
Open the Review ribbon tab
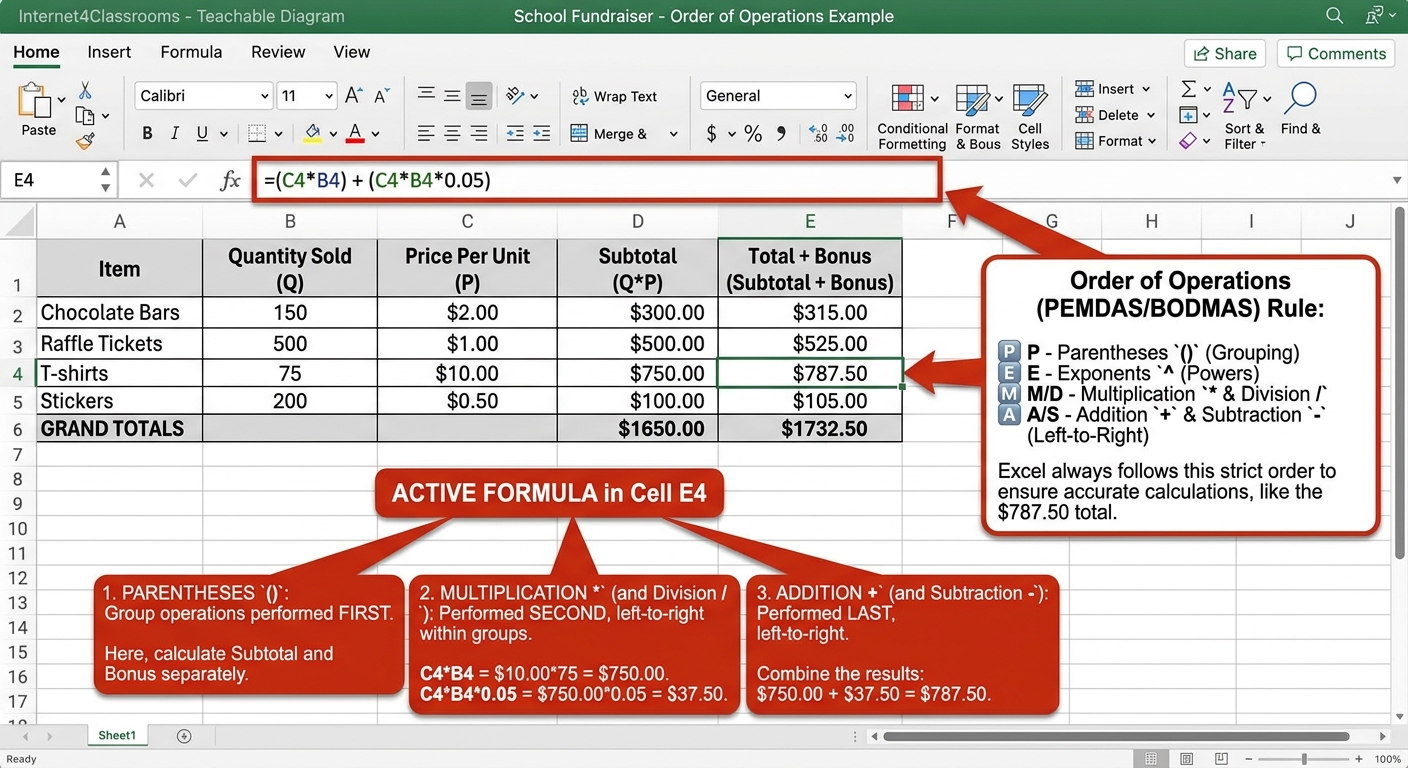pos(278,52)
